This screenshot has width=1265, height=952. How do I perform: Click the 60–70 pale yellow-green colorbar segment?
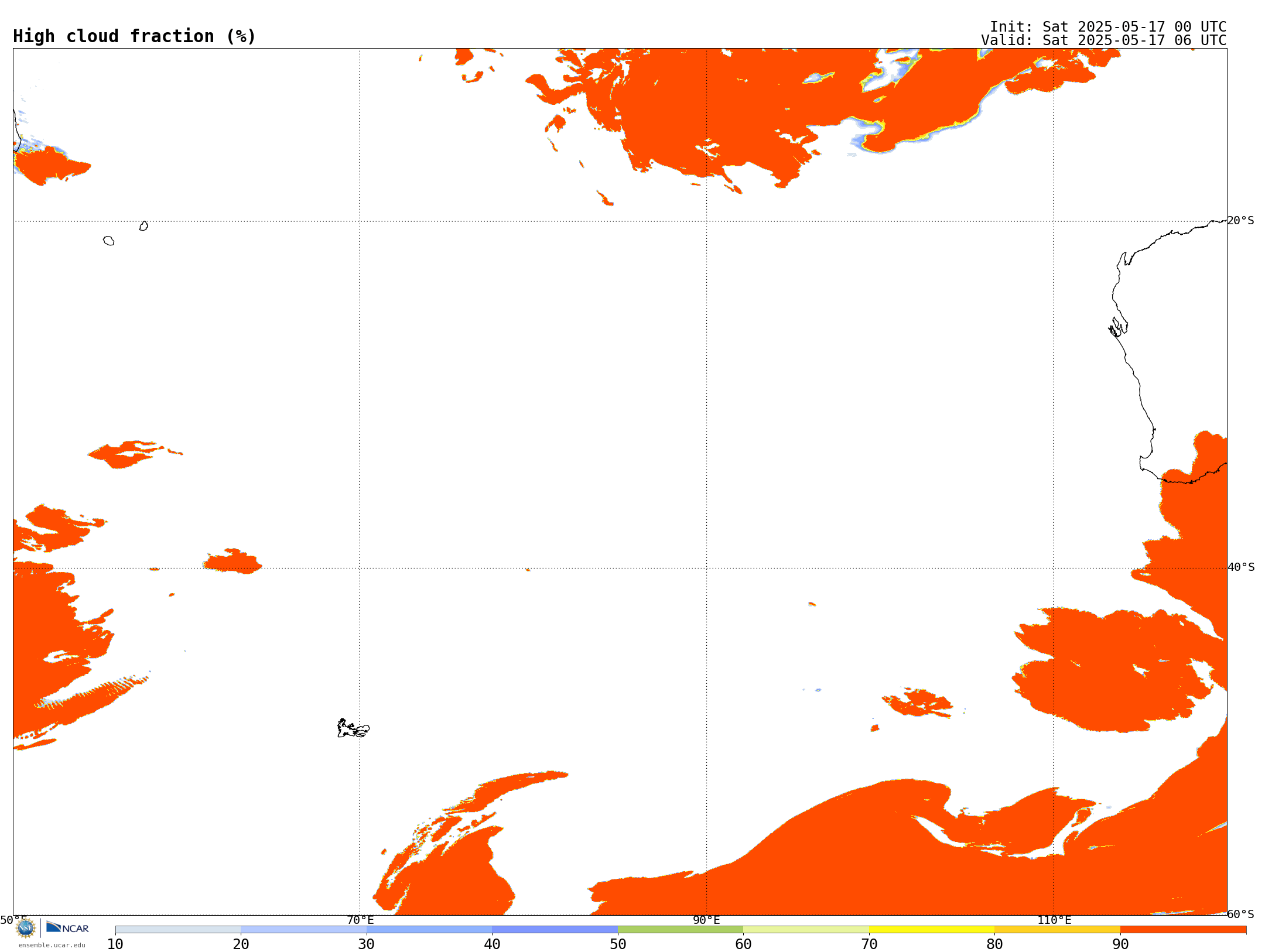point(806,930)
